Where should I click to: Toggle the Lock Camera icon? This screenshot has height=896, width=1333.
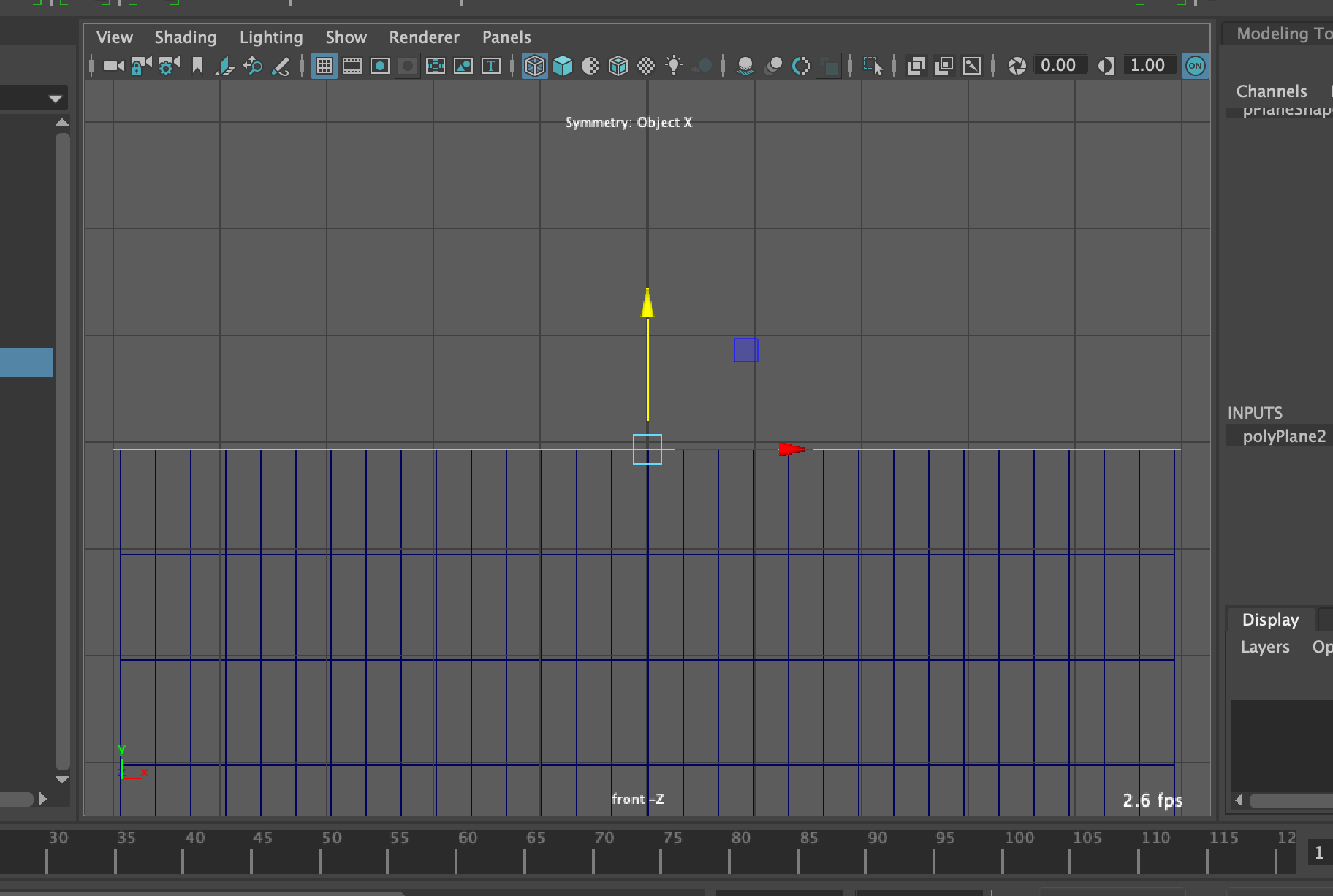click(141, 66)
